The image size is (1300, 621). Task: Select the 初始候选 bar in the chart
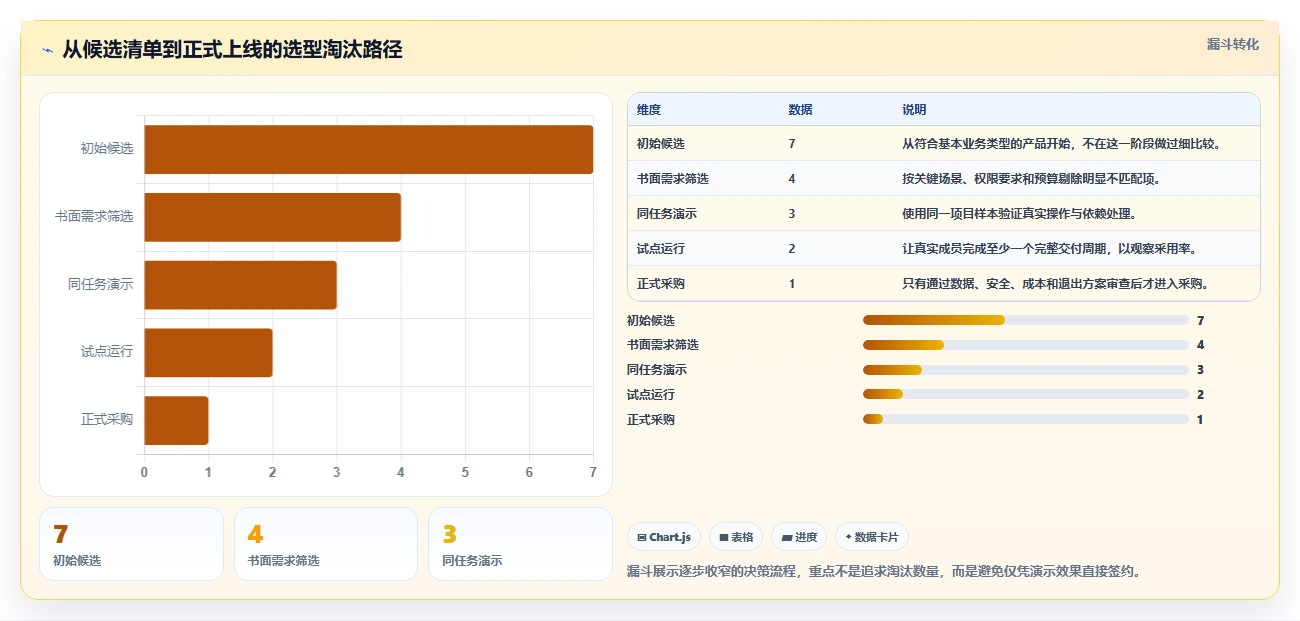click(368, 150)
